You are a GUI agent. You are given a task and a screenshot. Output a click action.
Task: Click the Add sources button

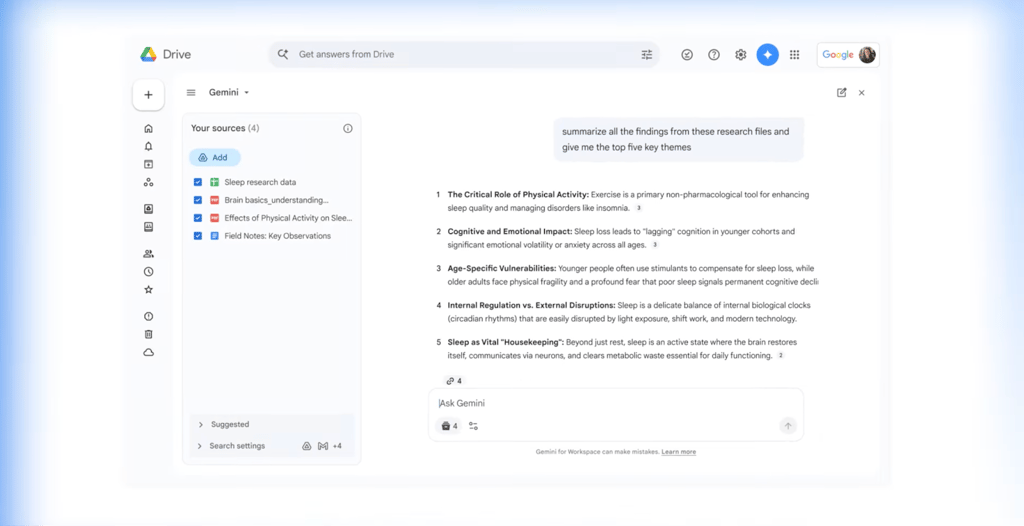point(215,157)
